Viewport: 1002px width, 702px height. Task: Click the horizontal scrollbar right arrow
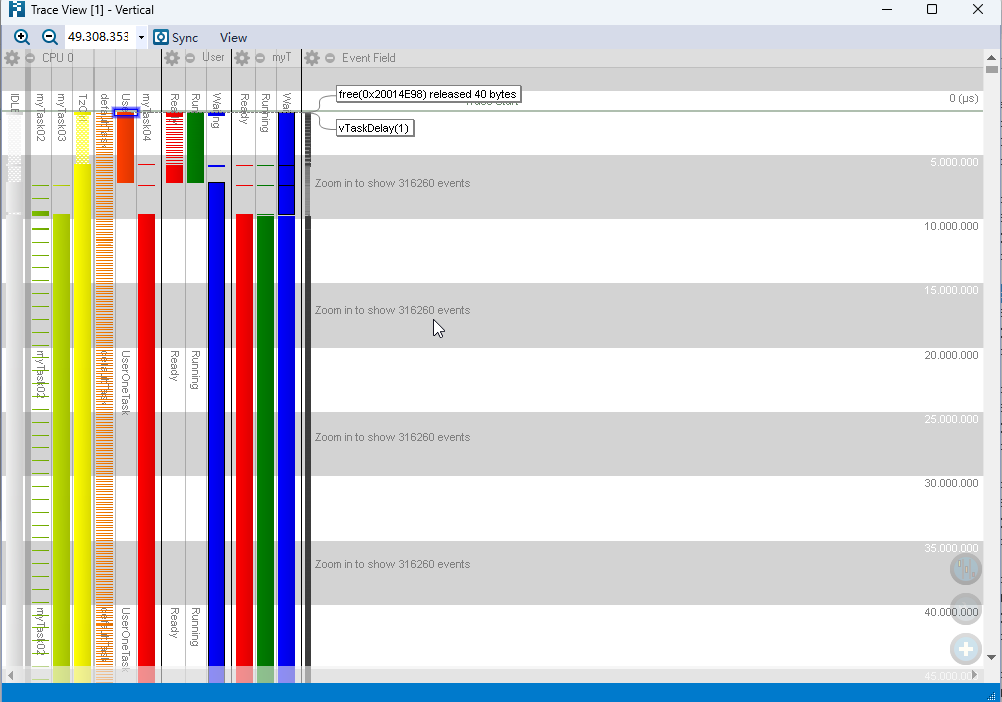[x=975, y=675]
